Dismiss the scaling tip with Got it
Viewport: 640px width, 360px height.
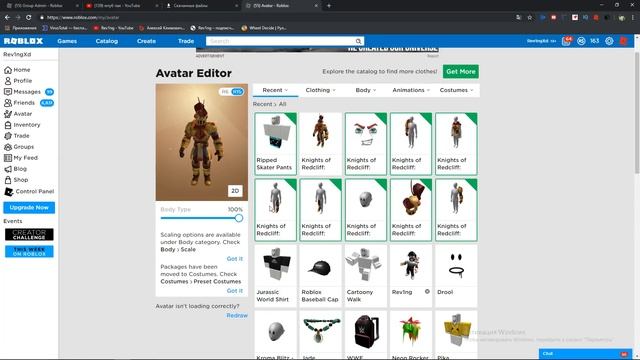(x=235, y=259)
